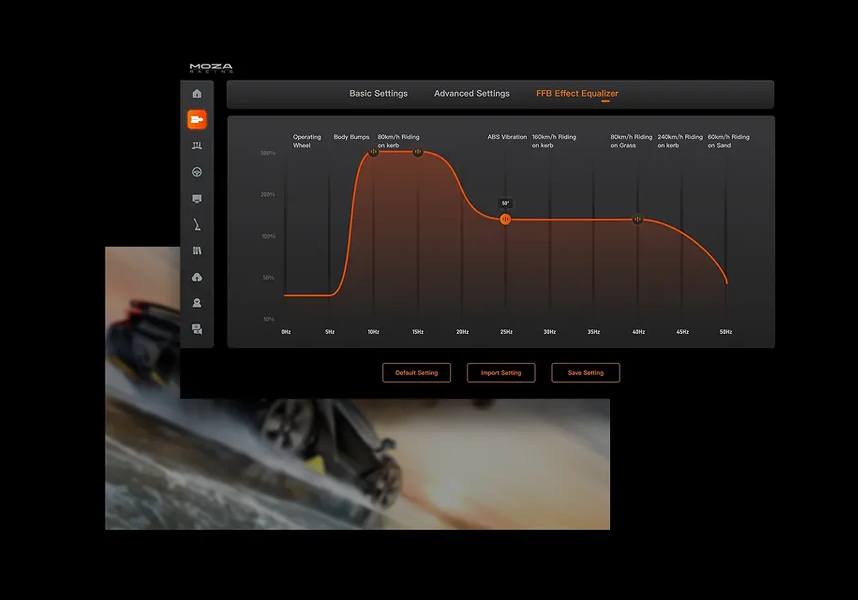Open the user profile icon in sidebar

(197, 303)
